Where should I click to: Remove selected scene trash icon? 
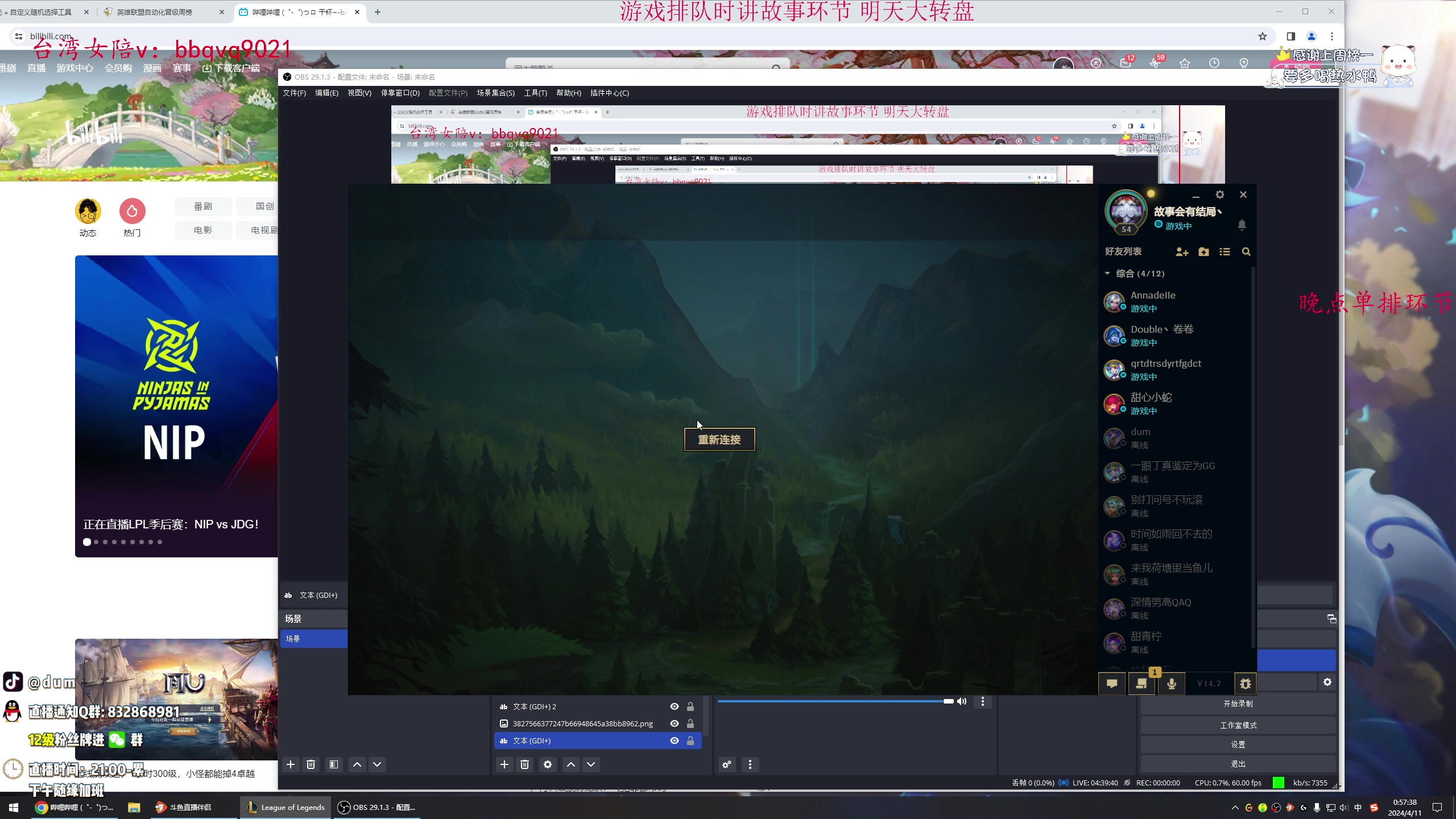point(311,764)
